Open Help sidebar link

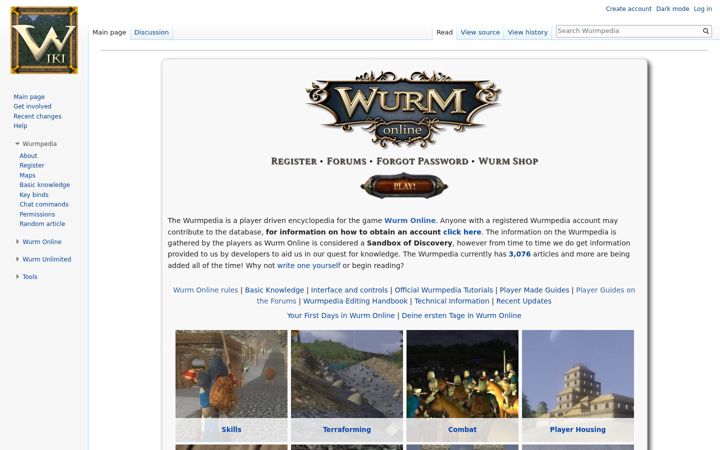(20, 125)
